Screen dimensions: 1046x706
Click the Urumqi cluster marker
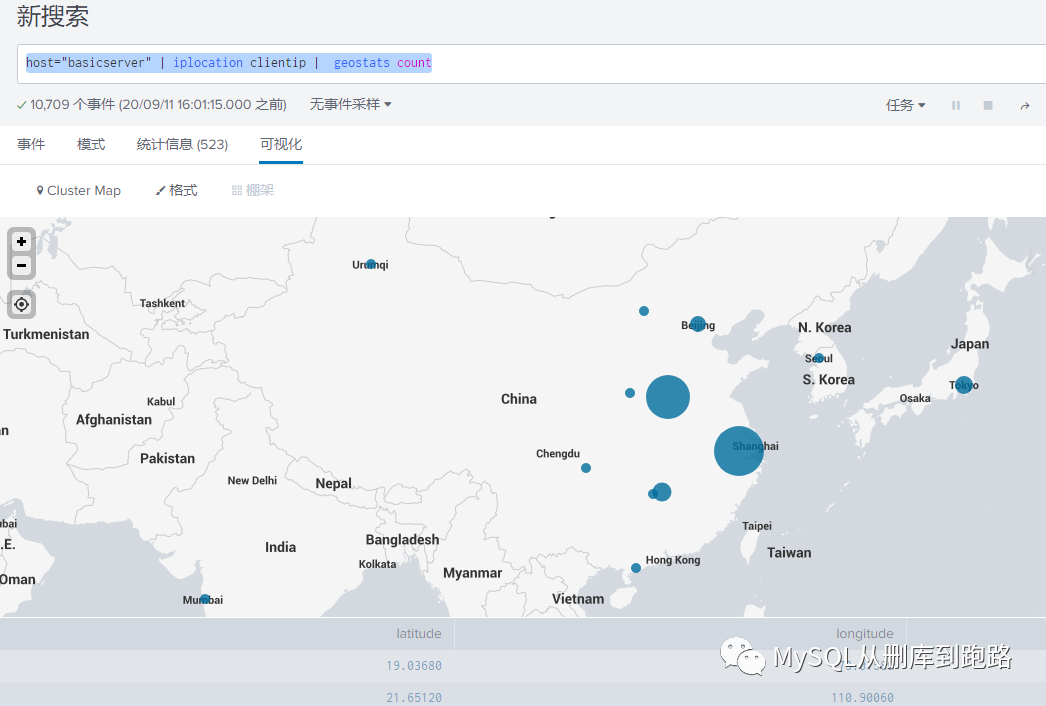tap(371, 264)
